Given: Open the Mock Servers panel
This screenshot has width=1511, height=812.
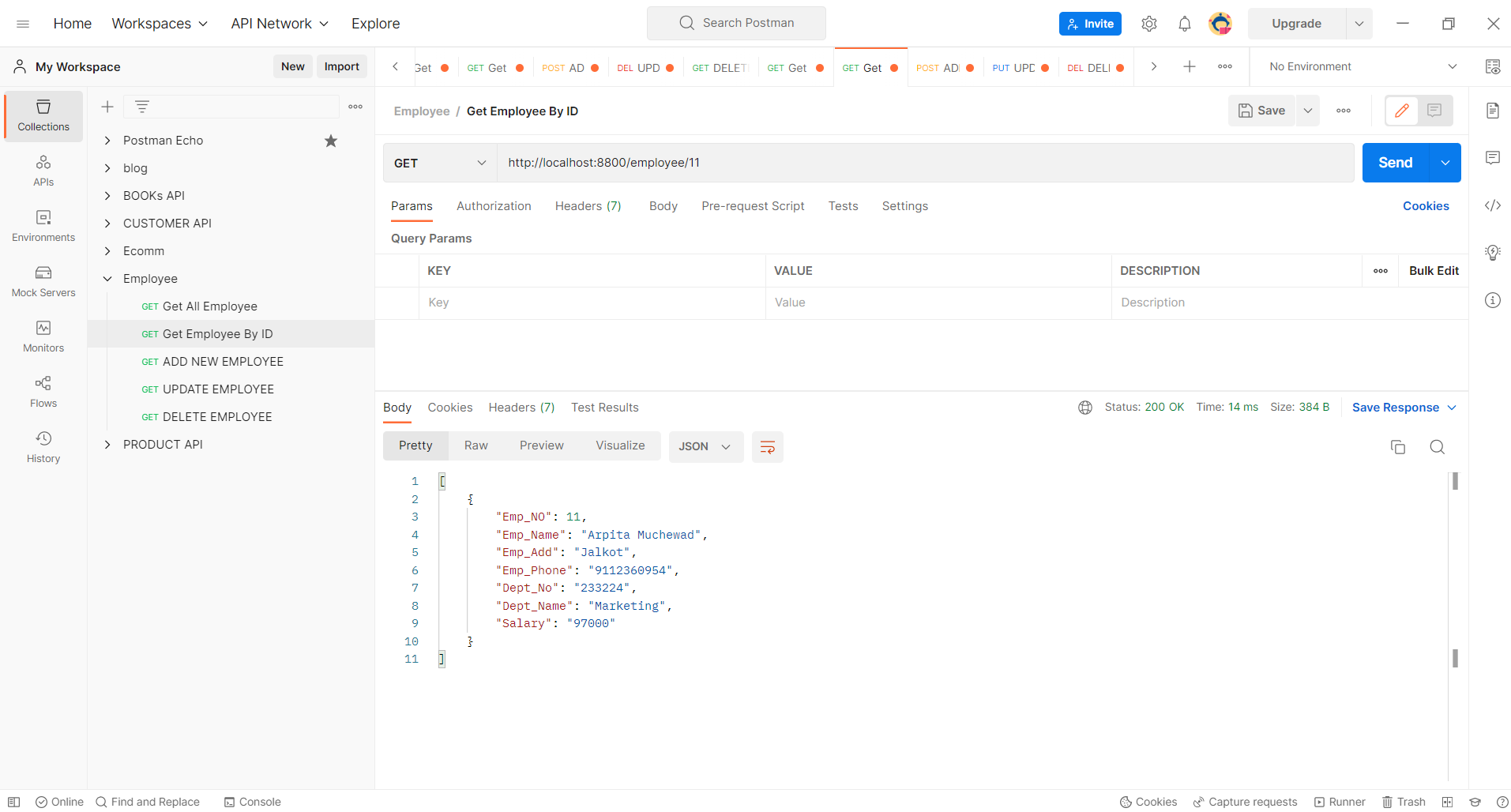Looking at the screenshot, I should point(43,281).
